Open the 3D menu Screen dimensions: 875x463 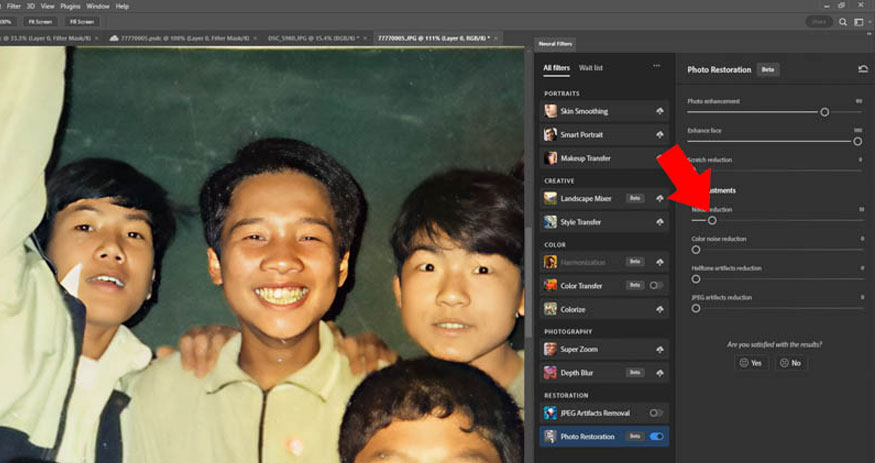tap(31, 6)
